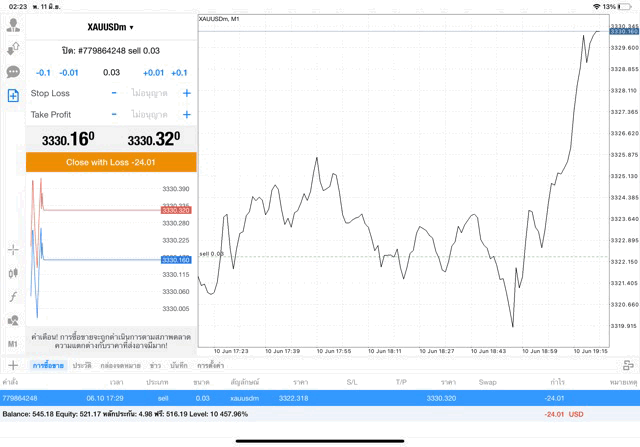Open the ข่าว (News) tab
Image resolution: width=640 pixels, height=447 pixels.
tap(155, 366)
